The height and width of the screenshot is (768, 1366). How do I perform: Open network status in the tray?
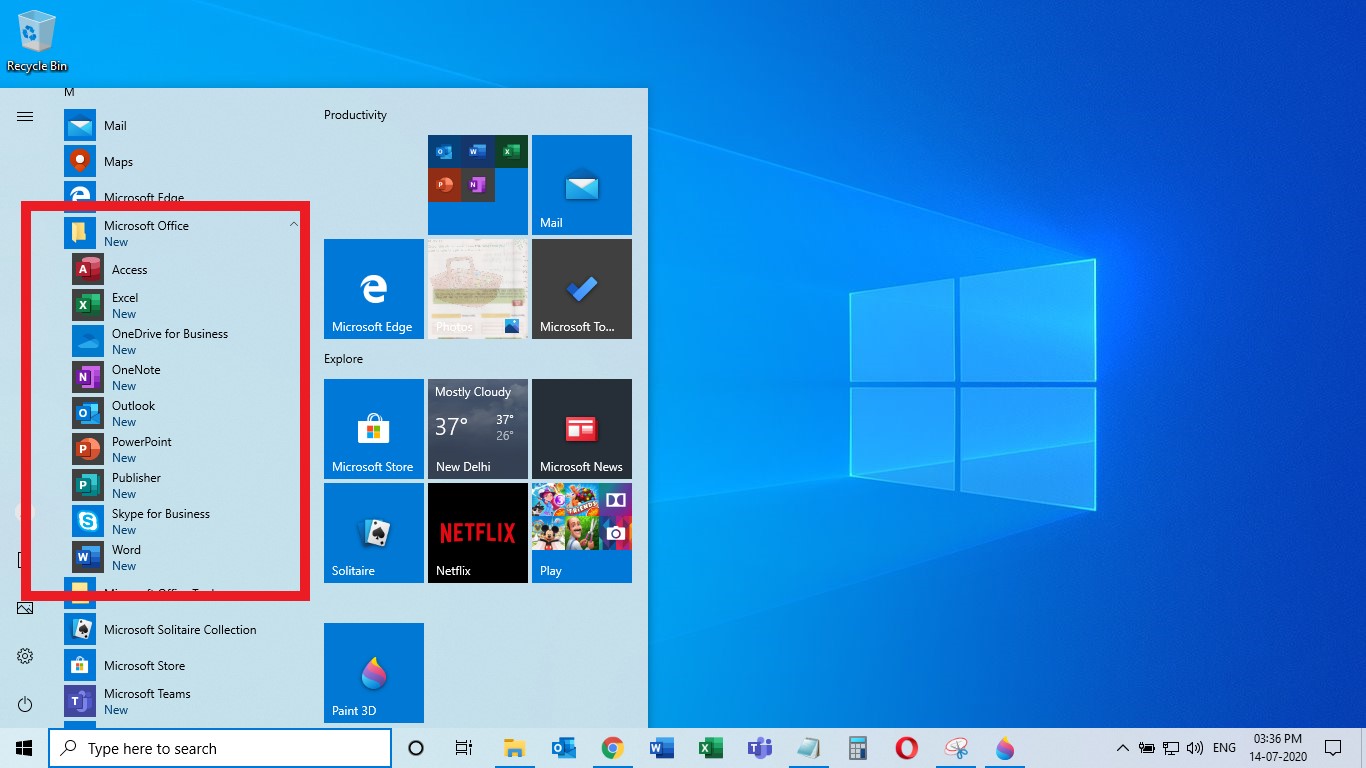point(1170,748)
